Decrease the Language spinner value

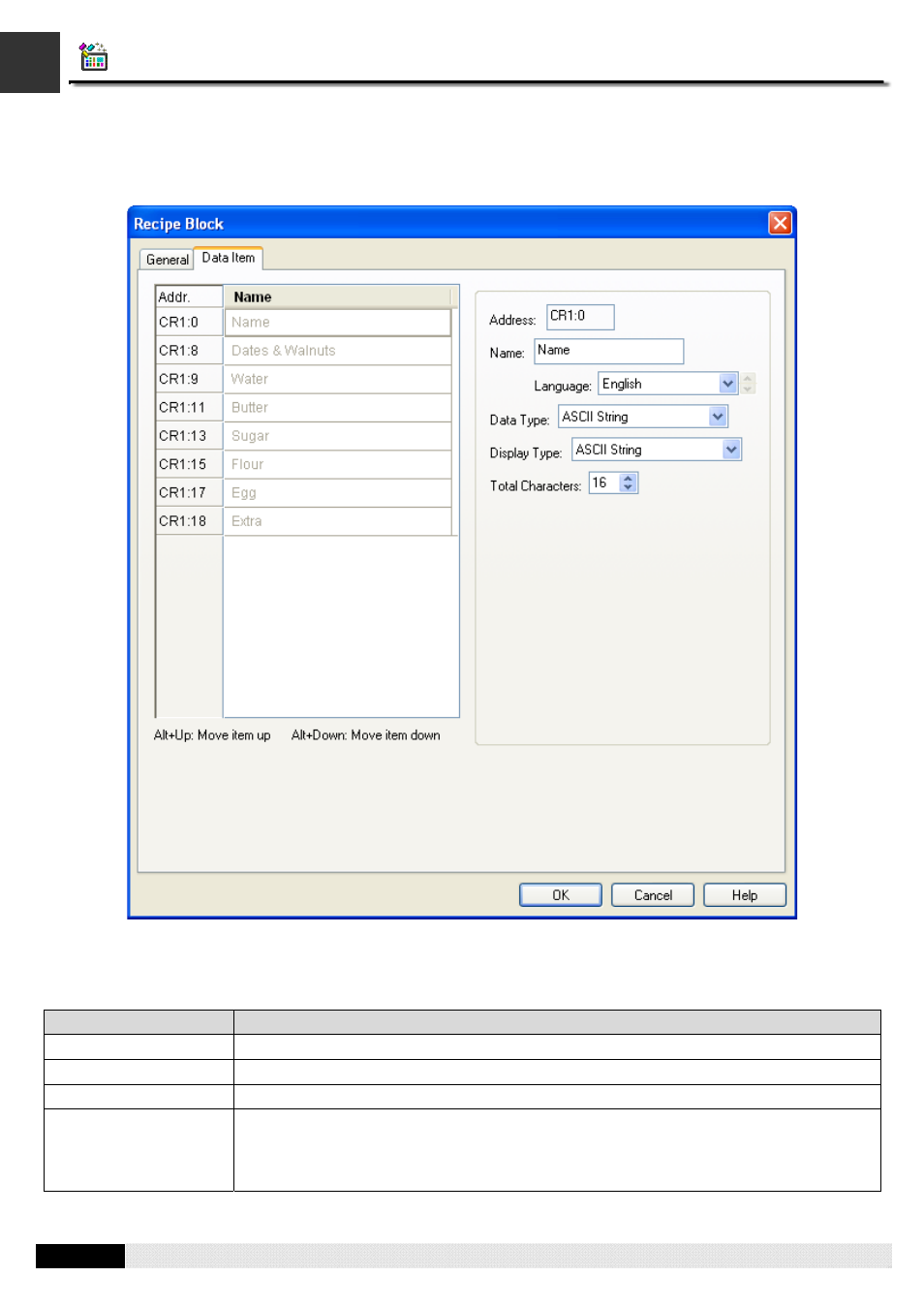coord(748,389)
